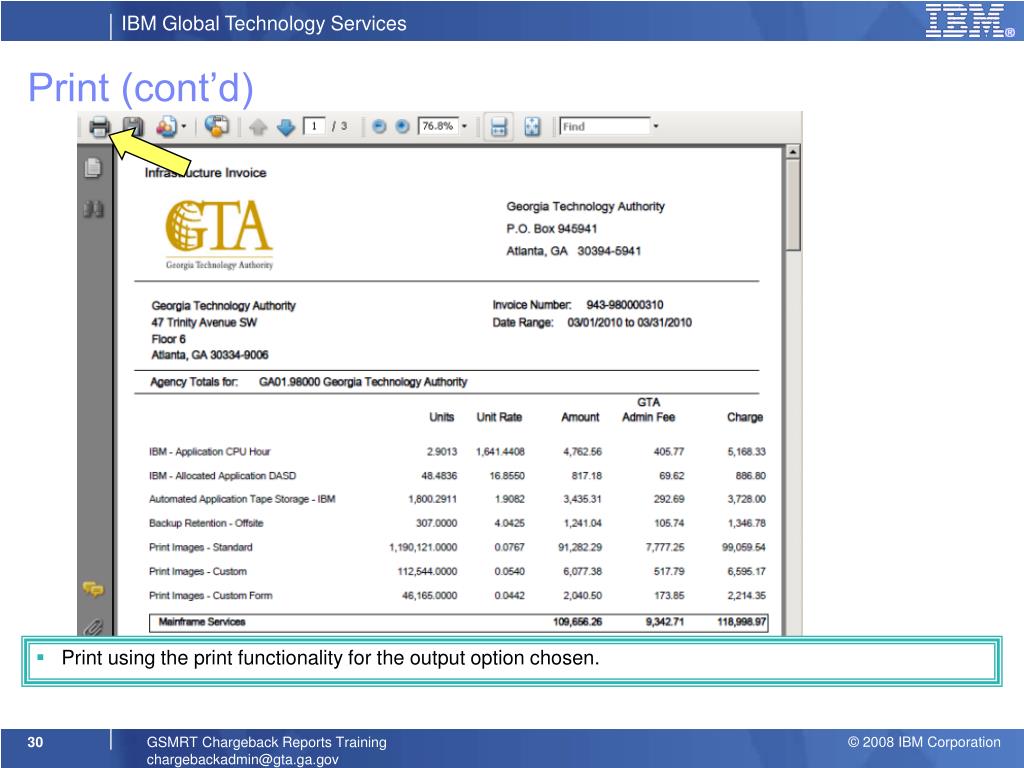The width and height of the screenshot is (1024, 768).
Task: Click 'Atlanta, GA 30394-5941' text
Action: point(573,251)
